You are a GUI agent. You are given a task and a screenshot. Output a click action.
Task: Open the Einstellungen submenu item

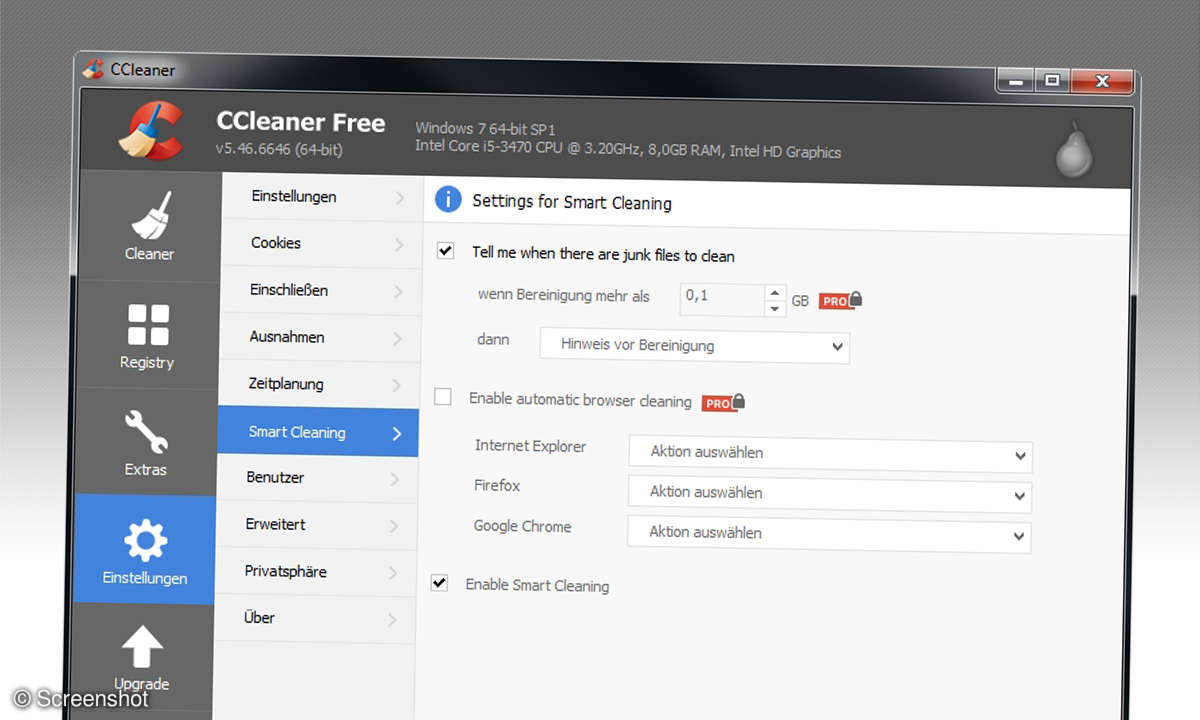tap(320, 196)
